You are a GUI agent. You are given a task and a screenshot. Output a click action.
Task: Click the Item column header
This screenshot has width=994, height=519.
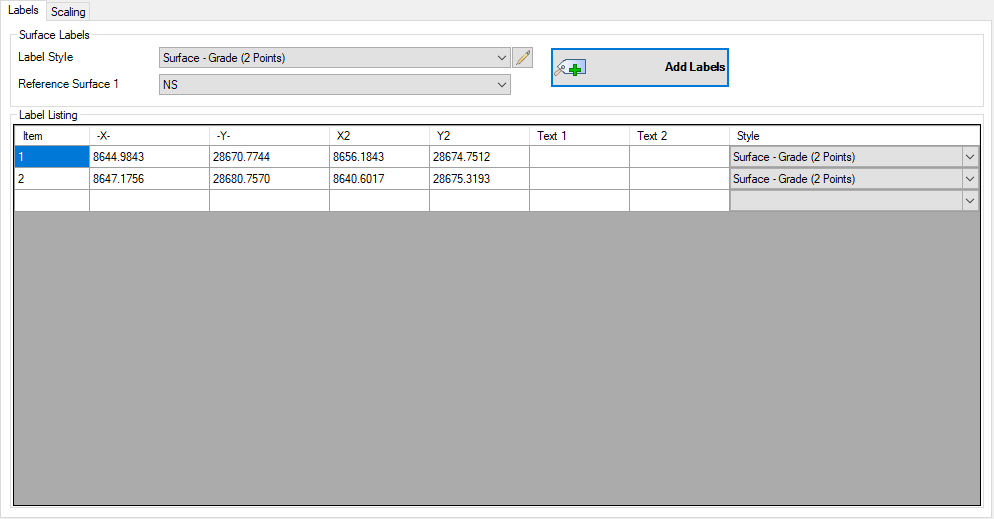click(52, 136)
